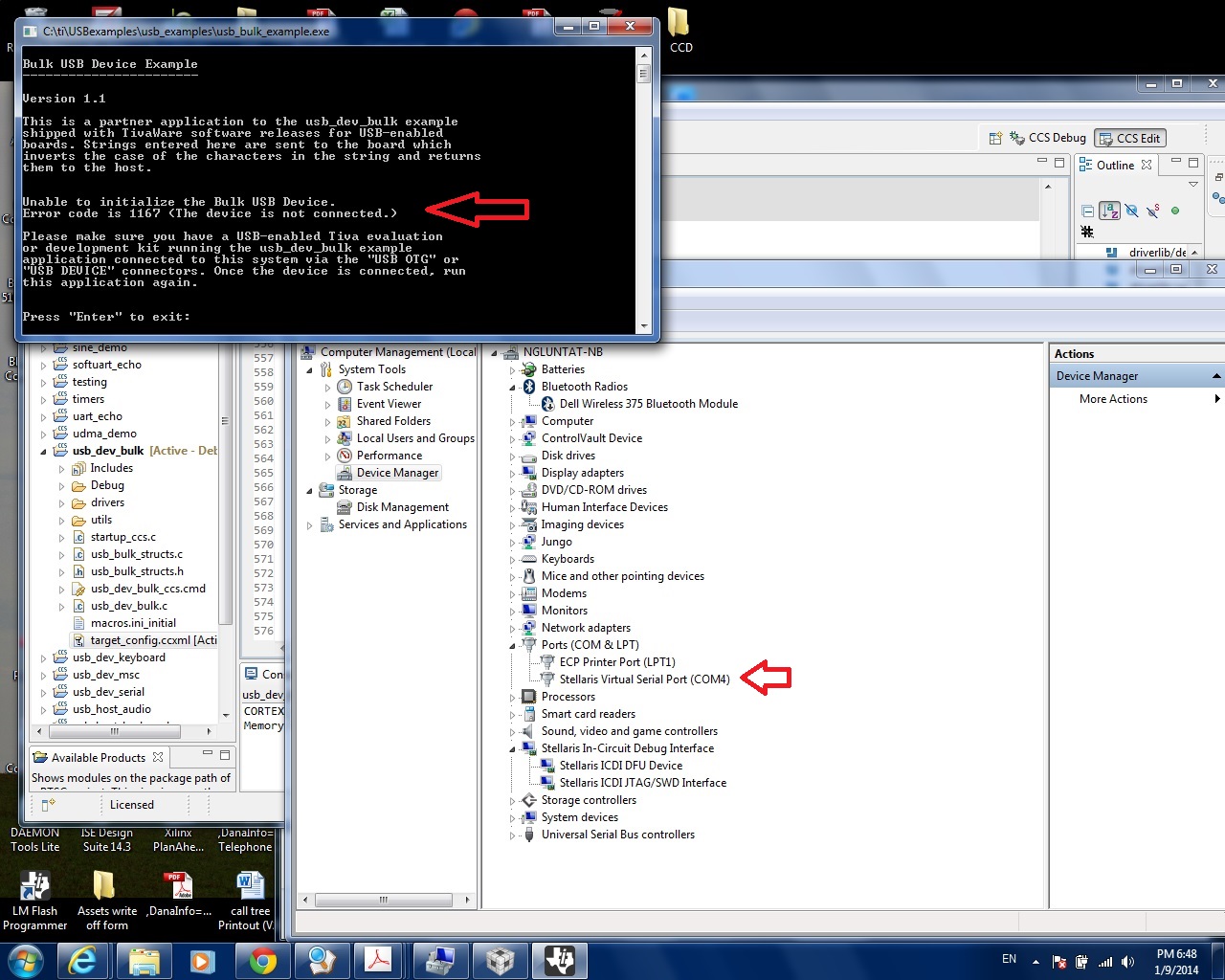Click the Jungo device category icon
1225x980 pixels.
[x=529, y=542]
